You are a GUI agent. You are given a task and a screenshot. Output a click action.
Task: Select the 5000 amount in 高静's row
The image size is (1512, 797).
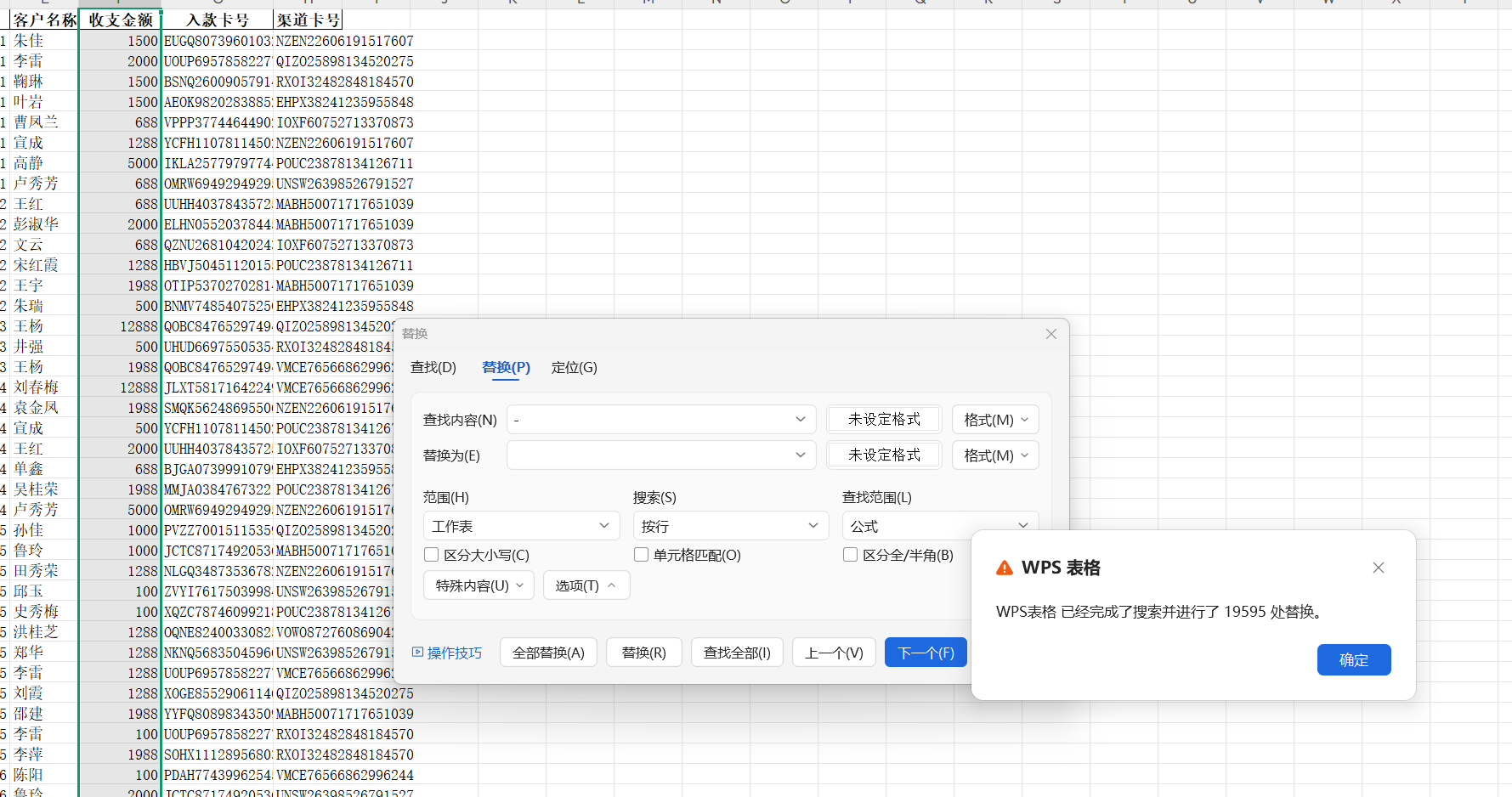coord(120,163)
